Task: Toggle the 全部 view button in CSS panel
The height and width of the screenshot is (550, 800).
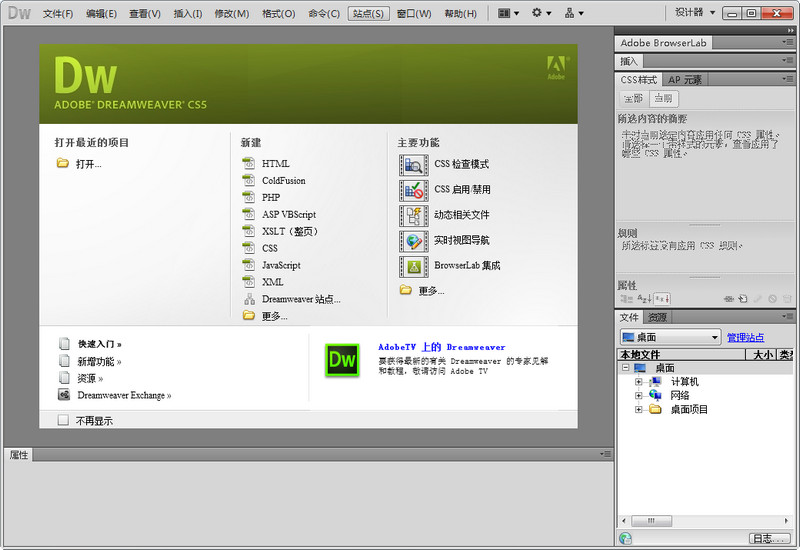Action: click(633, 98)
